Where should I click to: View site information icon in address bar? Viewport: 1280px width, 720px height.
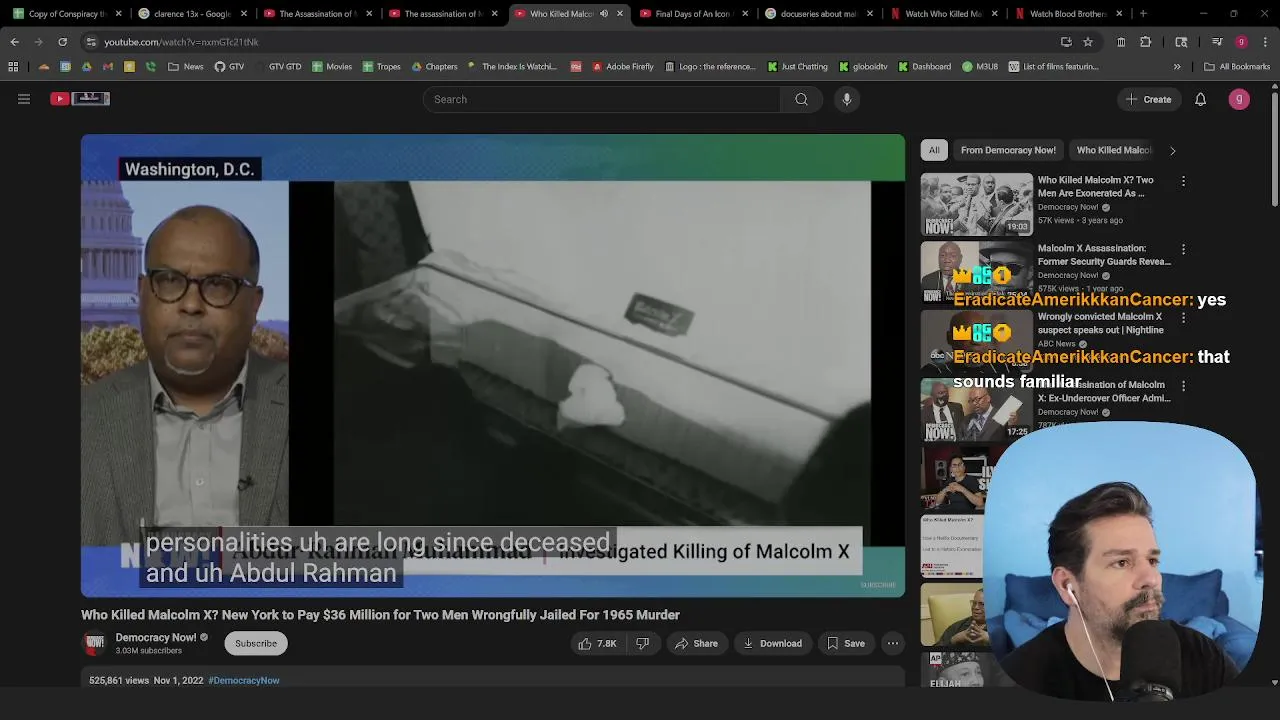pyautogui.click(x=91, y=42)
